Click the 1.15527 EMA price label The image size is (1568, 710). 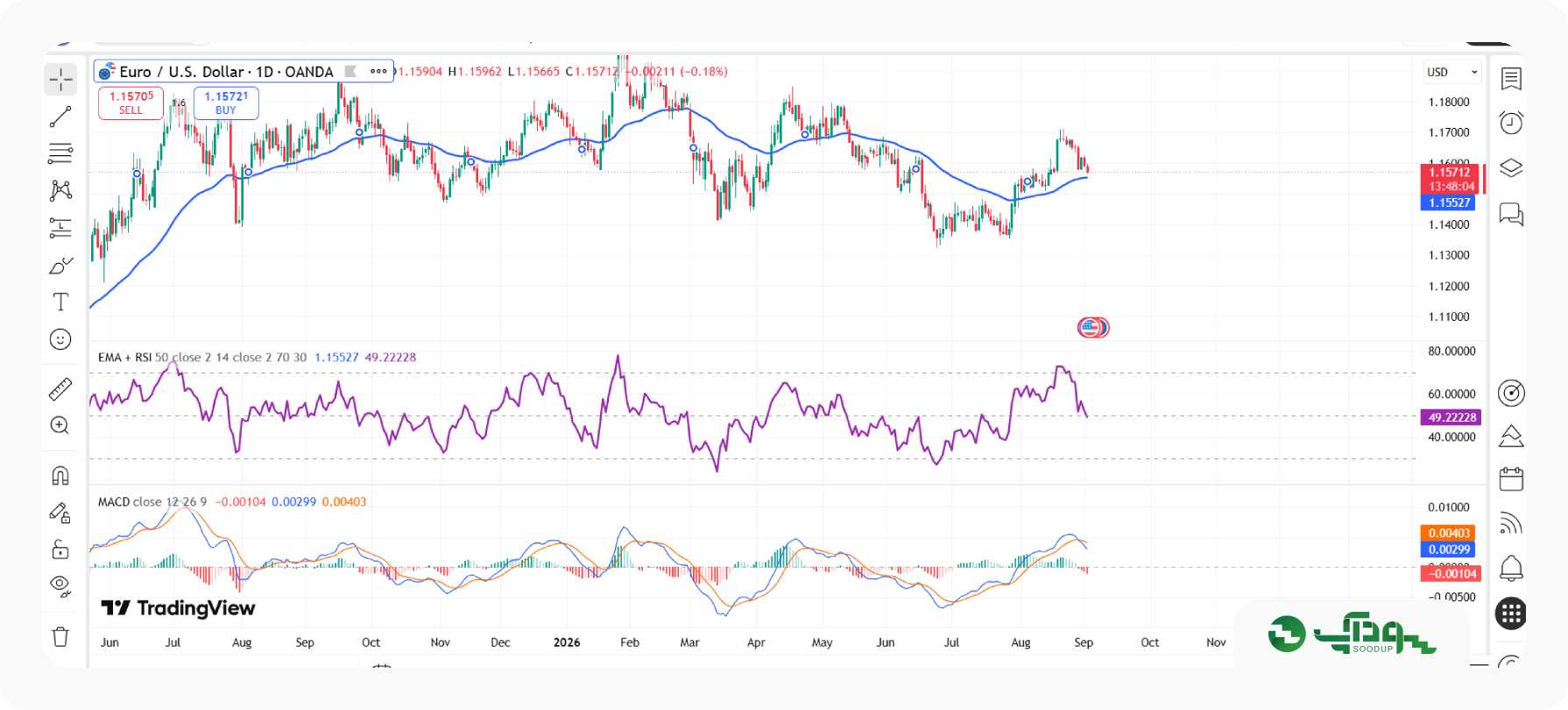(1450, 202)
